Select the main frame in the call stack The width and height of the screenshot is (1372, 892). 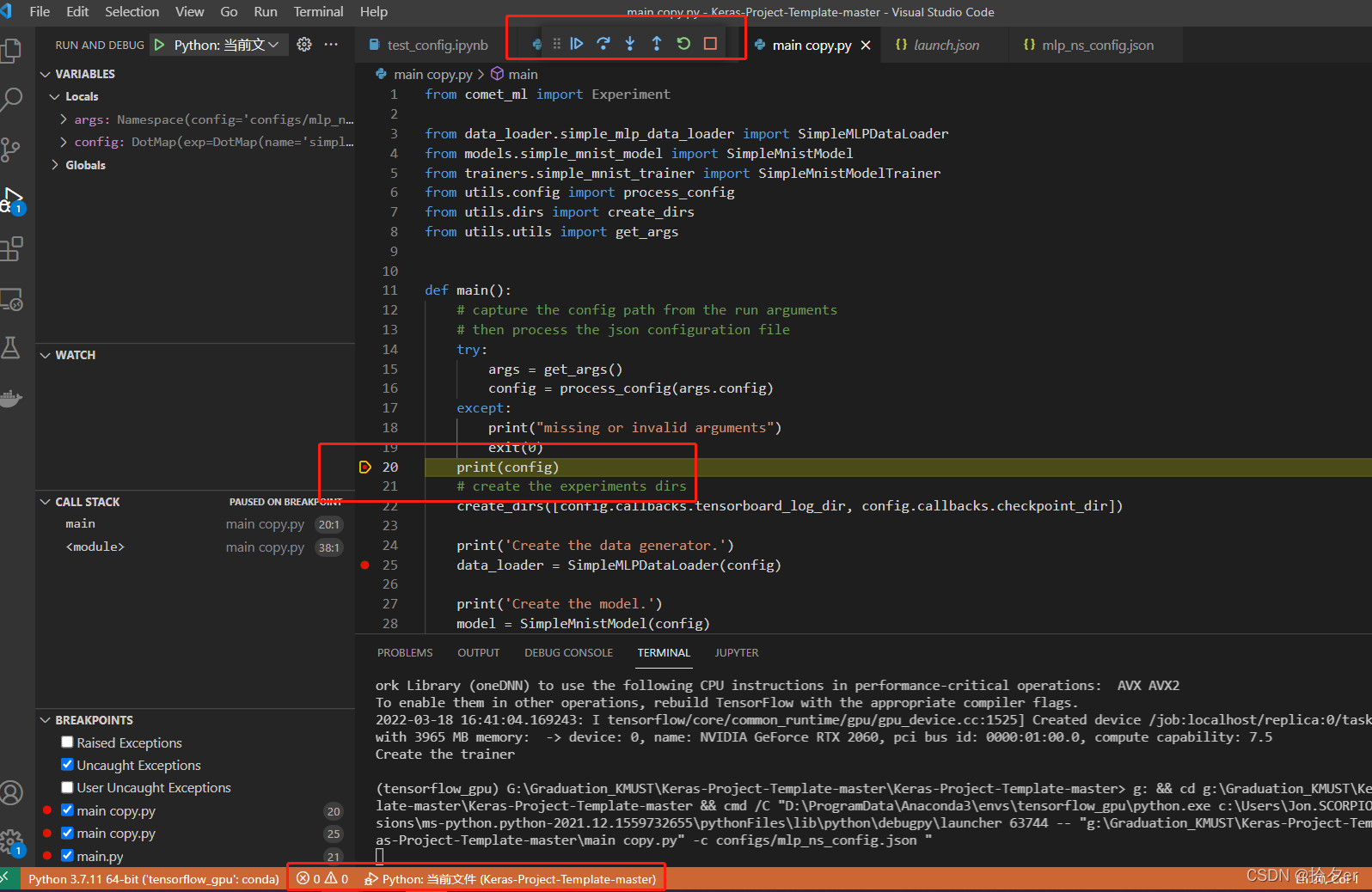[x=195, y=524]
